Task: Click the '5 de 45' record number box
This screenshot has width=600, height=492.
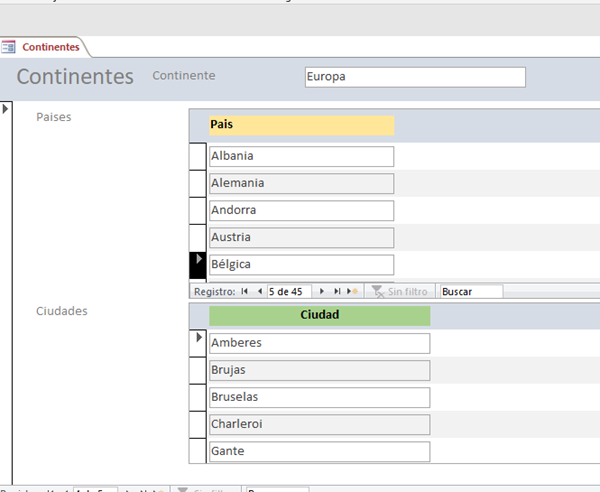Action: 289,292
